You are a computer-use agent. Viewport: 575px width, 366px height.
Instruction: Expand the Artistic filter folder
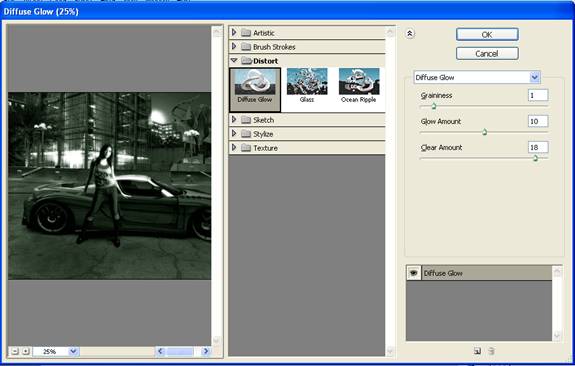point(234,33)
